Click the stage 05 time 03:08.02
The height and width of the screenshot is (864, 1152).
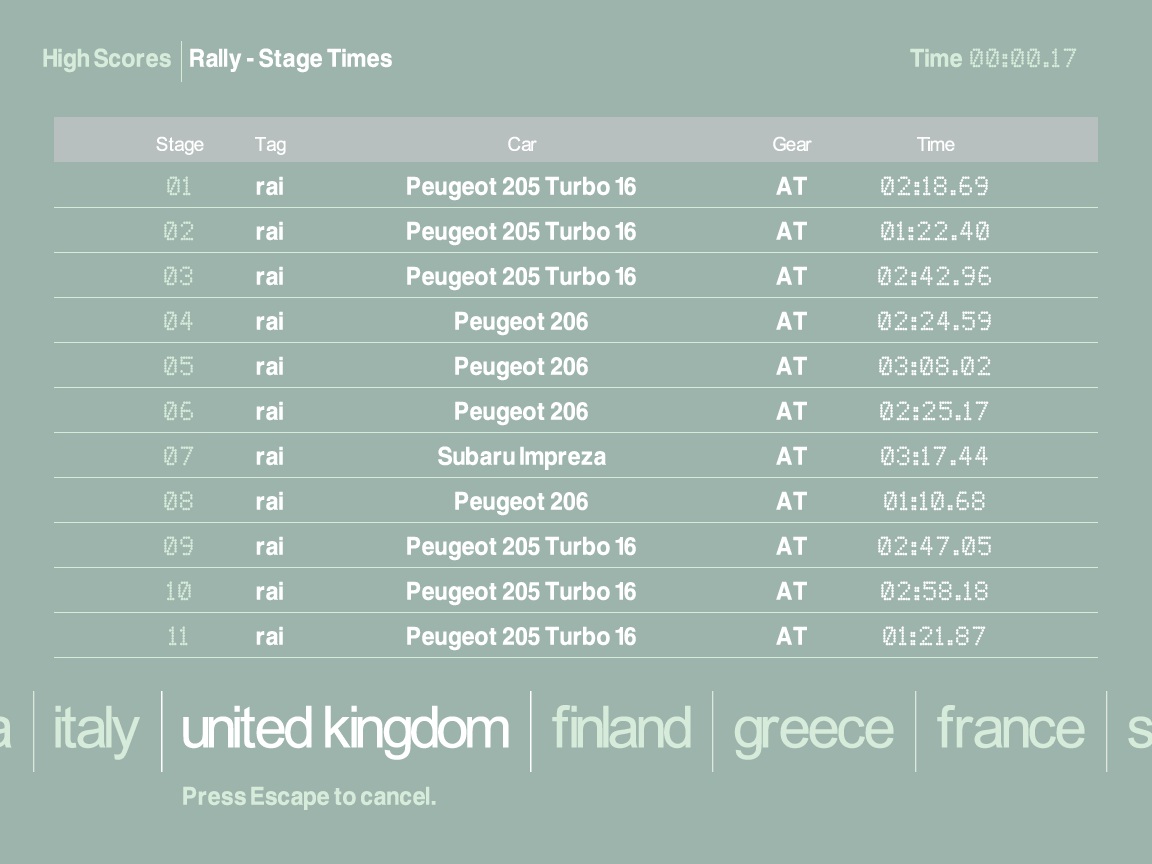[934, 366]
